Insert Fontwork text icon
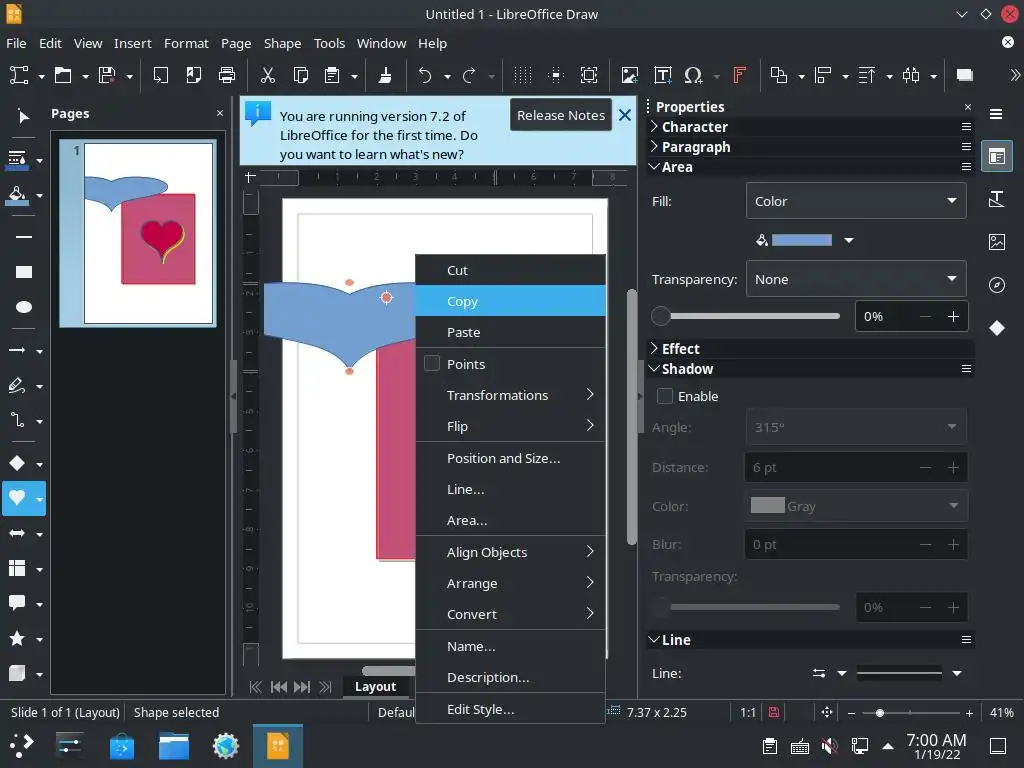Image resolution: width=1024 pixels, height=768 pixels. point(739,75)
